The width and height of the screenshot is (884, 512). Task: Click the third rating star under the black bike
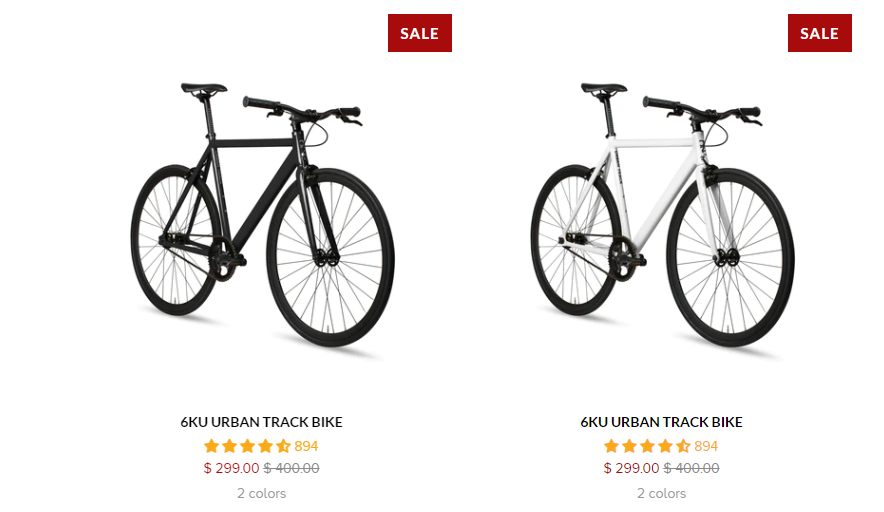(247, 446)
